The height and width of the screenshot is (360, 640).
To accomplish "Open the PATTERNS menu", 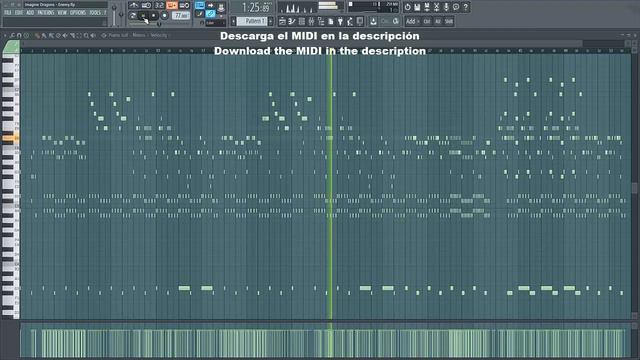I will point(46,13).
